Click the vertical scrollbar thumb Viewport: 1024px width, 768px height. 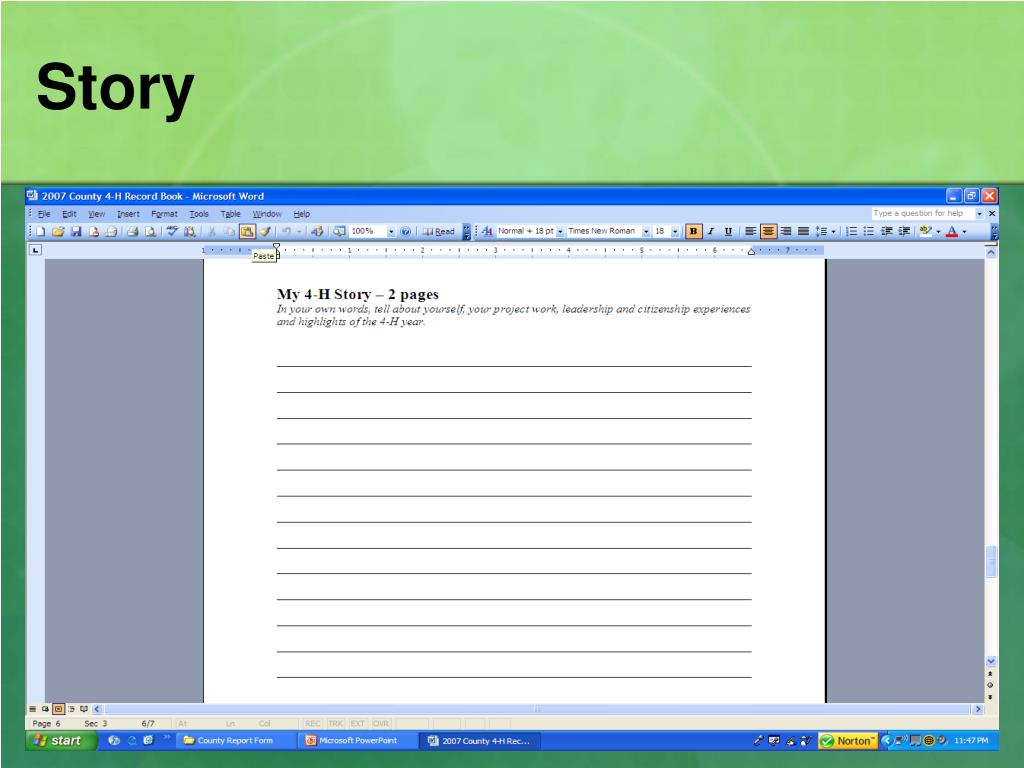tap(991, 561)
